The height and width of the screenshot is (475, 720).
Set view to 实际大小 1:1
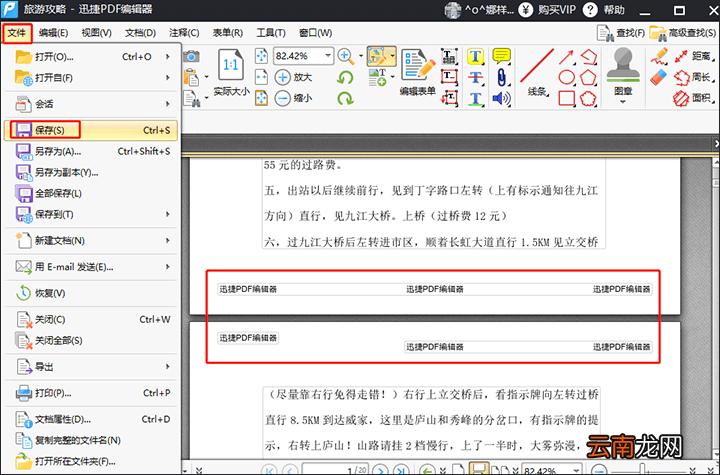coord(231,73)
